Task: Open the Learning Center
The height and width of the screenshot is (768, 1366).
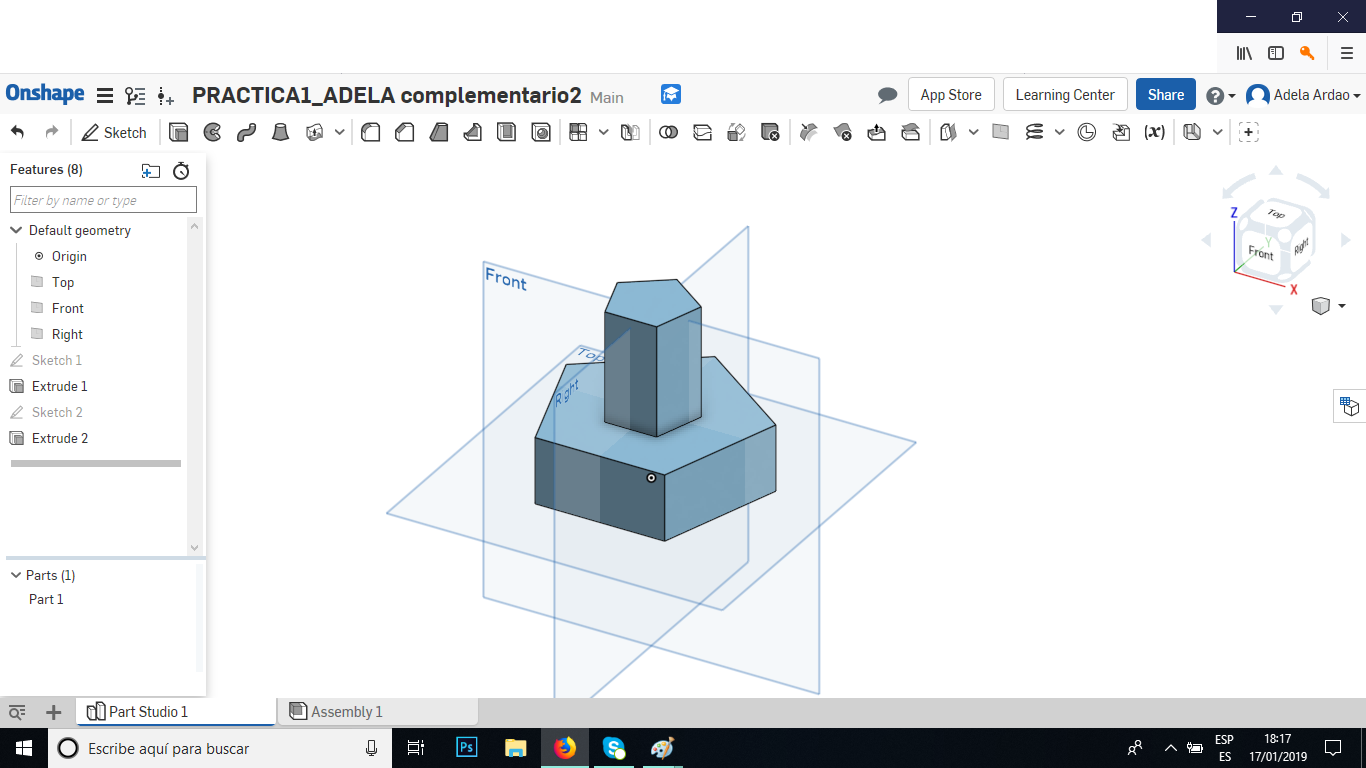Action: 1064,94
